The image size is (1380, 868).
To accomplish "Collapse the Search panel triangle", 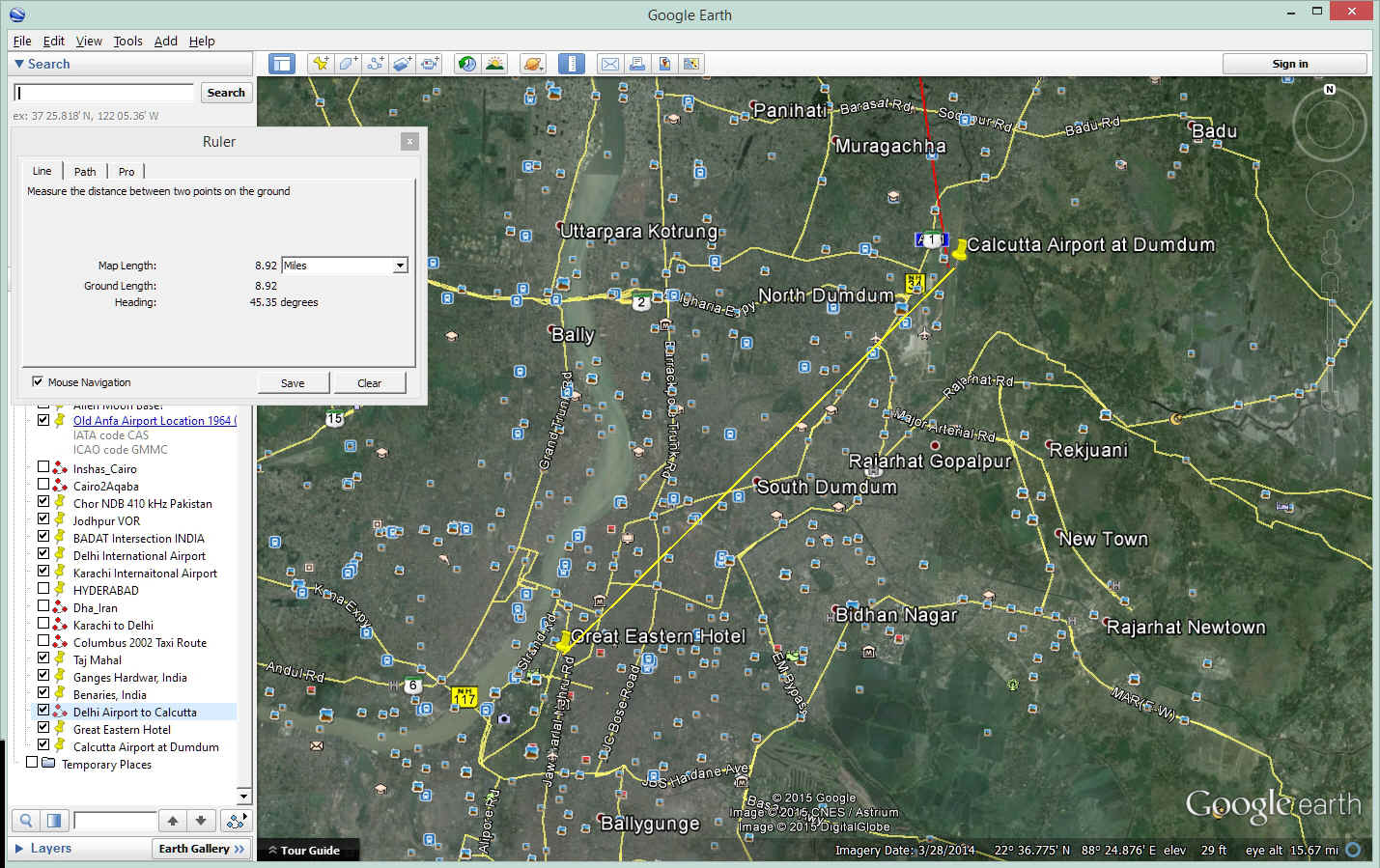I will 19,64.
